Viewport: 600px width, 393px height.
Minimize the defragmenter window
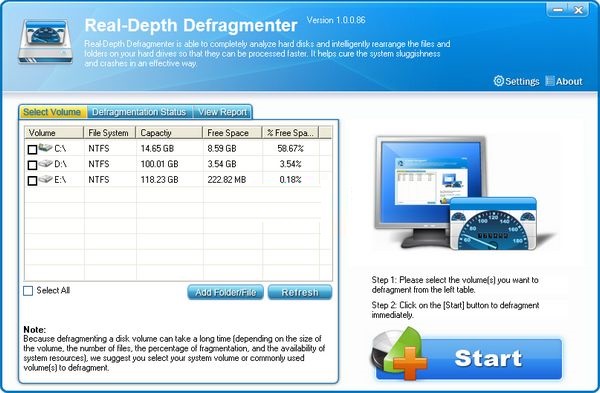[558, 10]
